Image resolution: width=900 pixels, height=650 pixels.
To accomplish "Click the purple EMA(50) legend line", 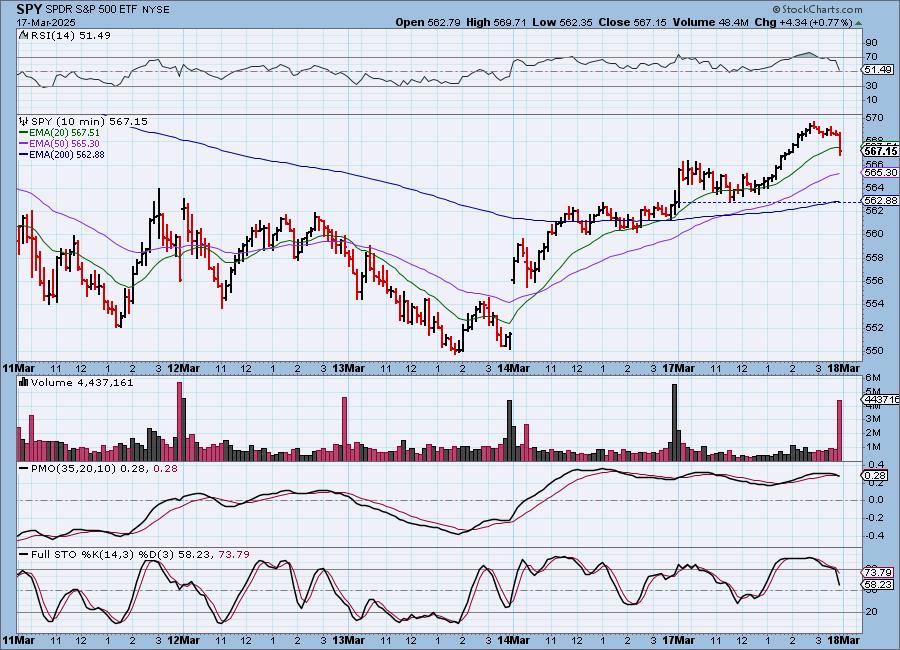I will point(24,144).
